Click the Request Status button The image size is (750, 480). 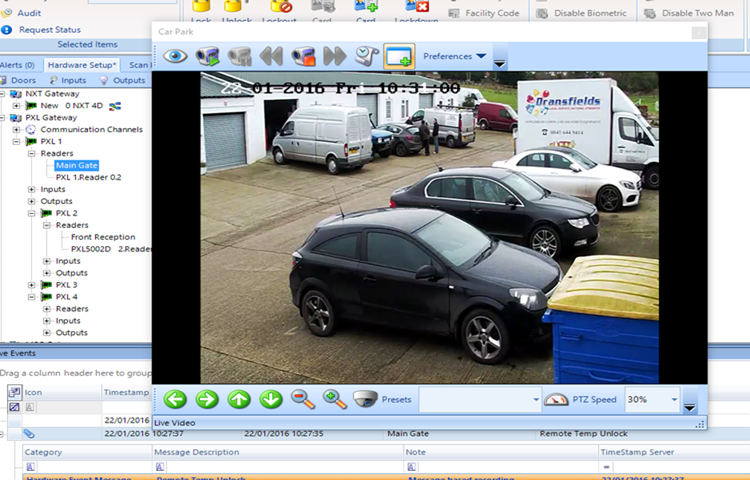click(50, 29)
